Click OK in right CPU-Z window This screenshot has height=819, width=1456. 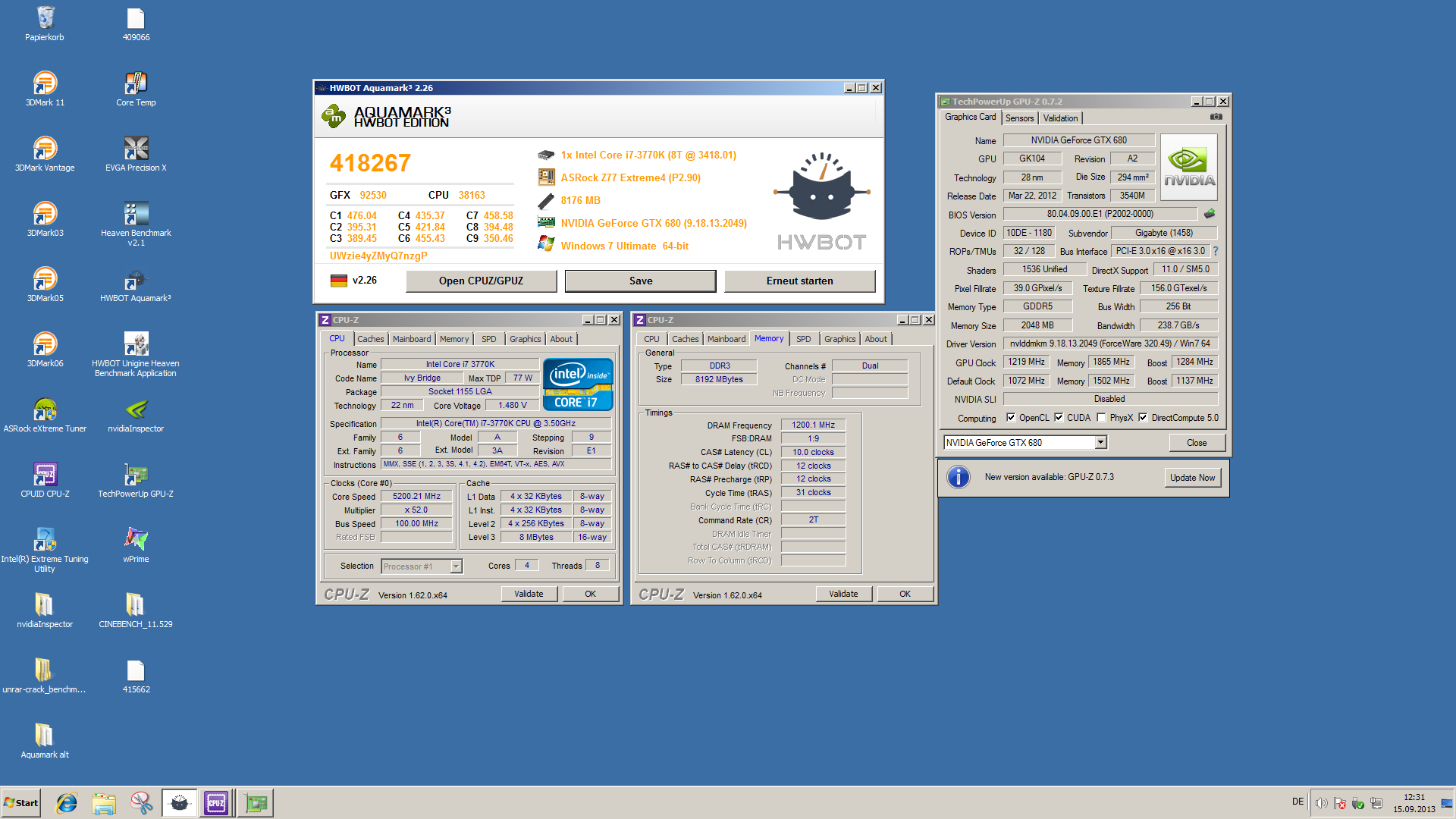point(905,594)
